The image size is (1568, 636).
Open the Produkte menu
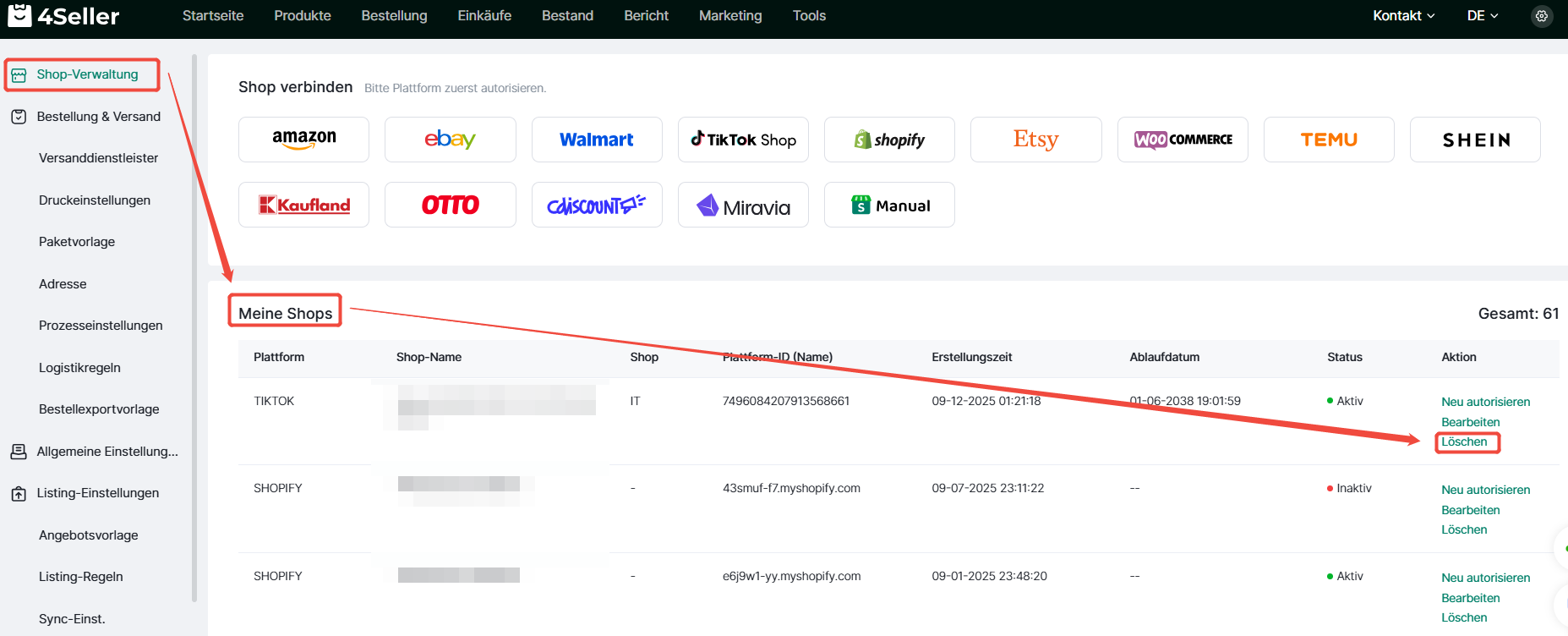[x=303, y=15]
